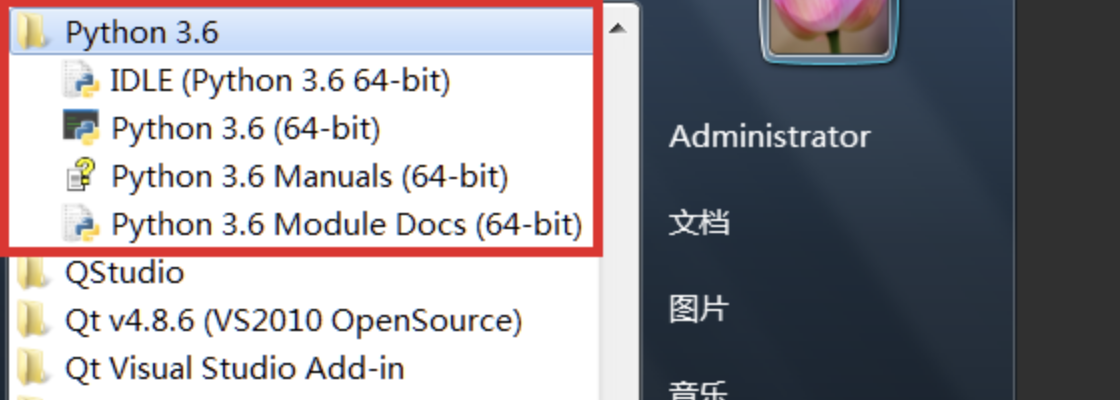This screenshot has width=1120, height=400.
Task: Click the Python 3.6 console icon
Action: point(80,128)
